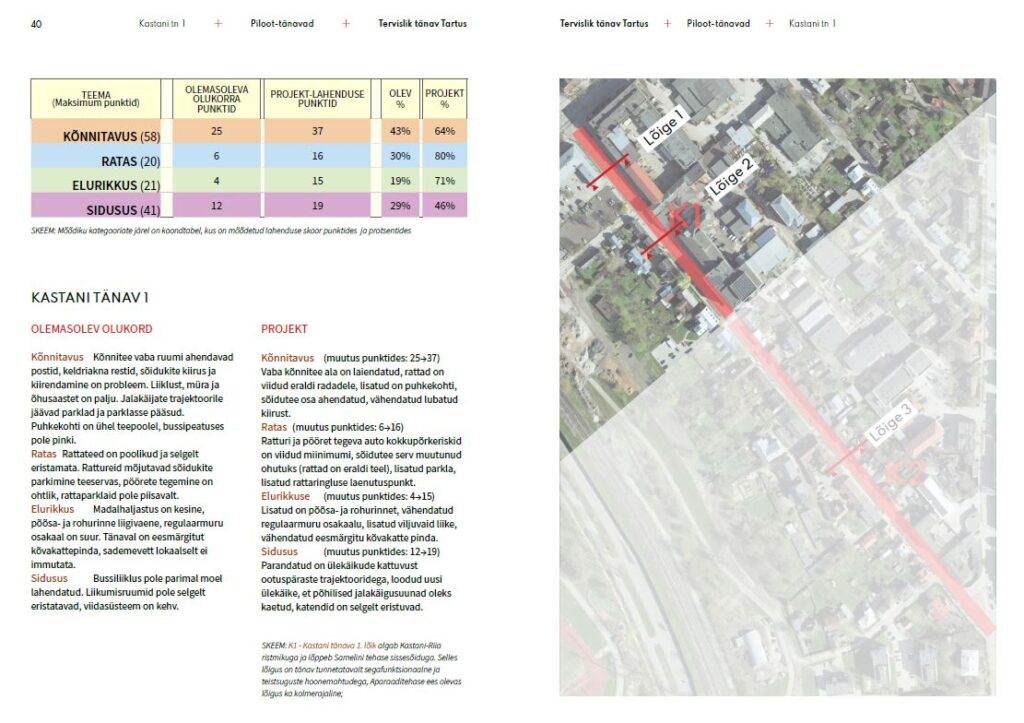The width and height of the screenshot is (1024, 723).
Task: Click 'Lõige 1' label on map
Action: pos(664,127)
